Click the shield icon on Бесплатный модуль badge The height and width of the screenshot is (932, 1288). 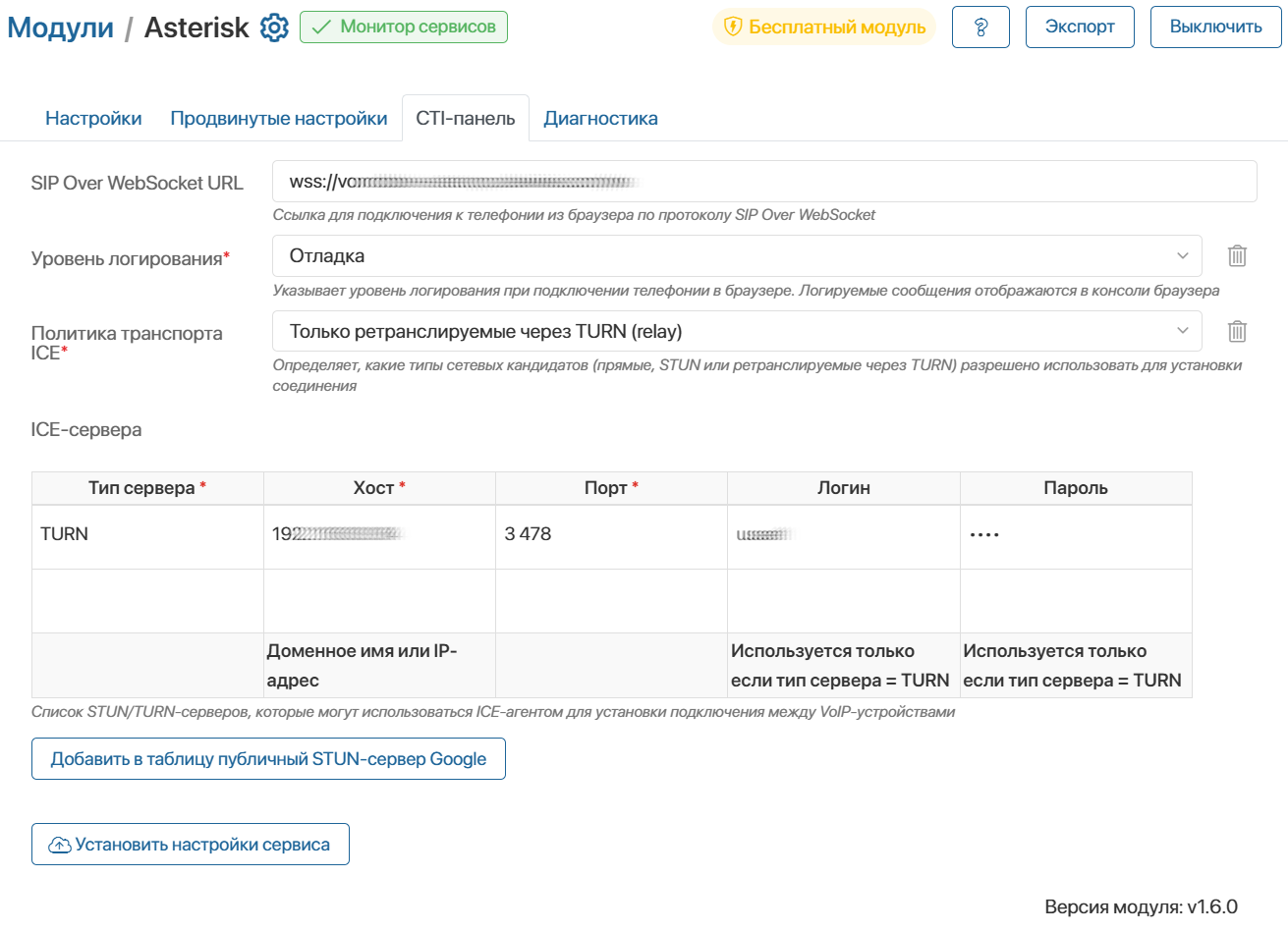pos(733,27)
